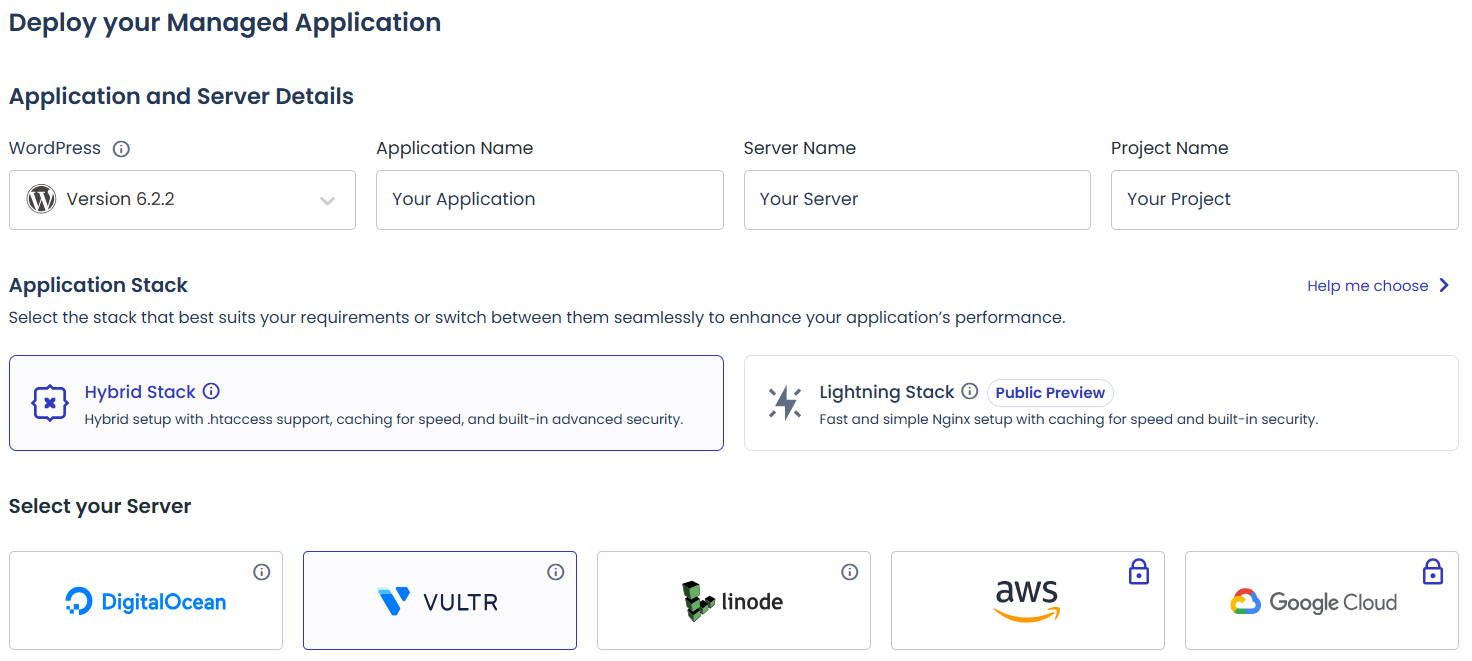
Task: Click the DigitalOcean card info icon
Action: pyautogui.click(x=262, y=572)
